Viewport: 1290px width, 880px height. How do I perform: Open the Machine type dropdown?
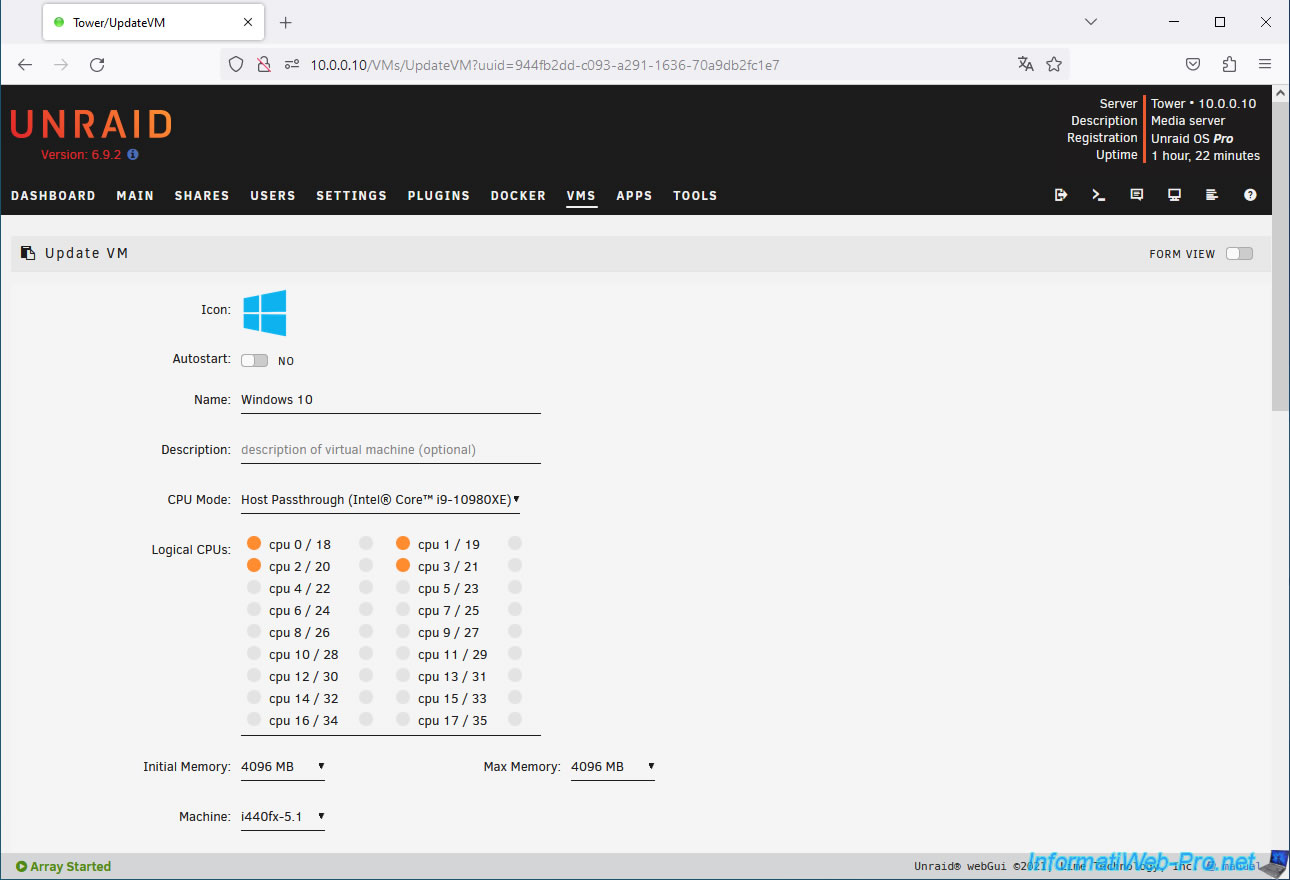(283, 817)
